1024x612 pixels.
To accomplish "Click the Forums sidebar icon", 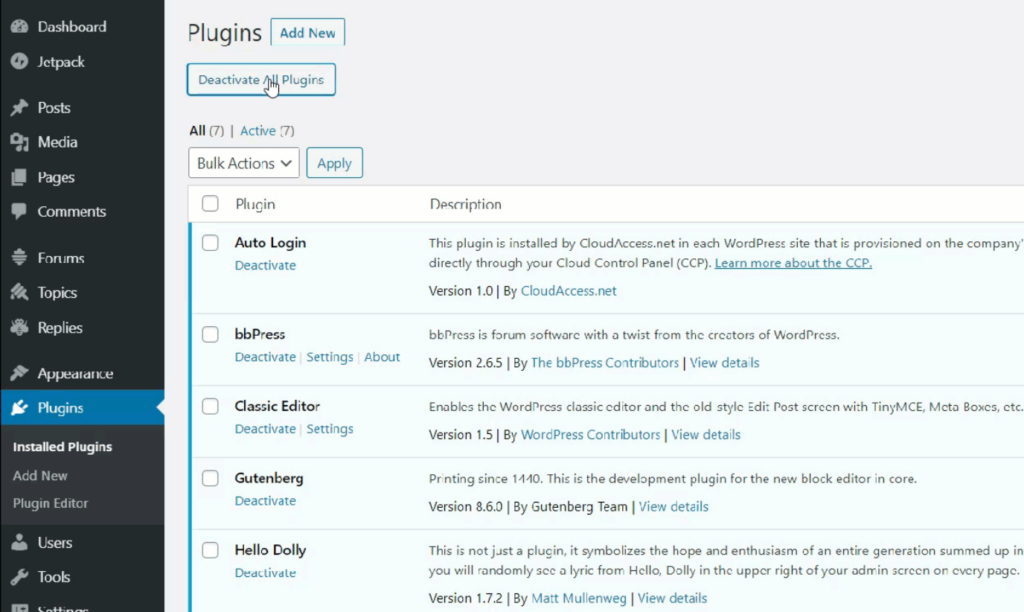I will pyautogui.click(x=20, y=258).
